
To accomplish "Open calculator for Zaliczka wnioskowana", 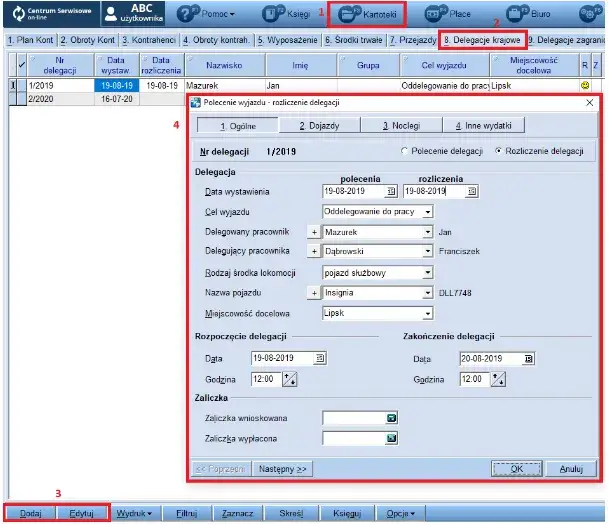I will coord(392,418).
